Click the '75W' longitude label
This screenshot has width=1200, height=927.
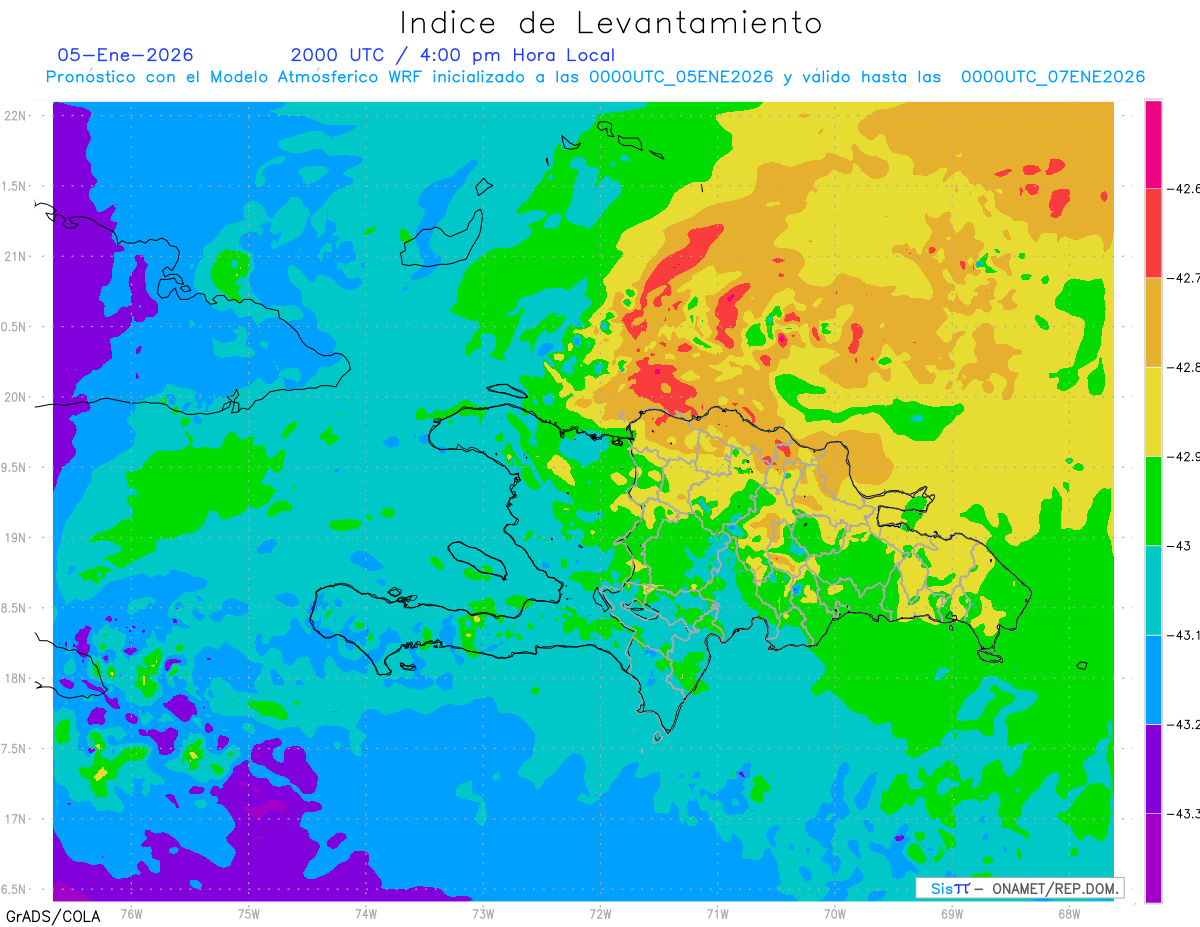coord(249,912)
